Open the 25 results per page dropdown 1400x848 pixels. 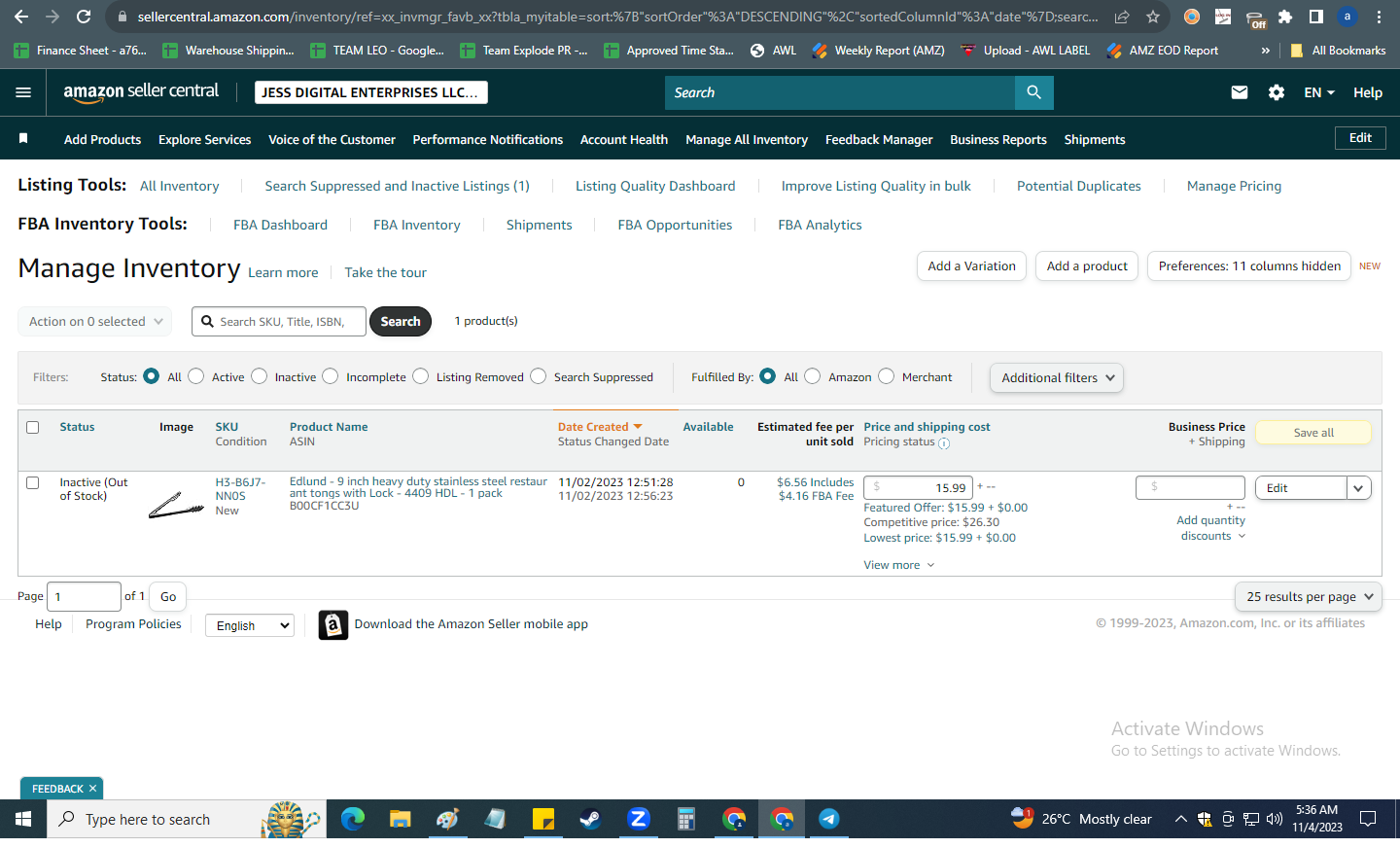[1309, 596]
